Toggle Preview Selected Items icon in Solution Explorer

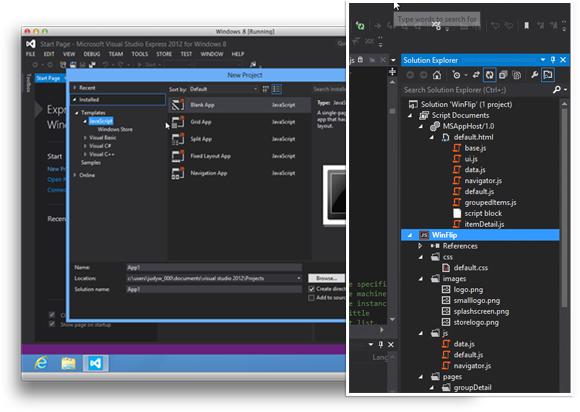click(x=548, y=75)
